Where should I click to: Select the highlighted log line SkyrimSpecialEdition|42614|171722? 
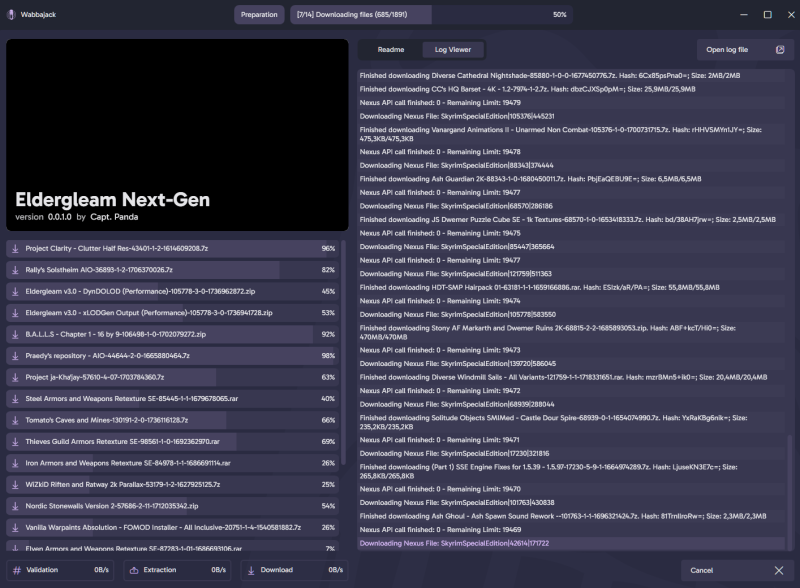(571, 544)
